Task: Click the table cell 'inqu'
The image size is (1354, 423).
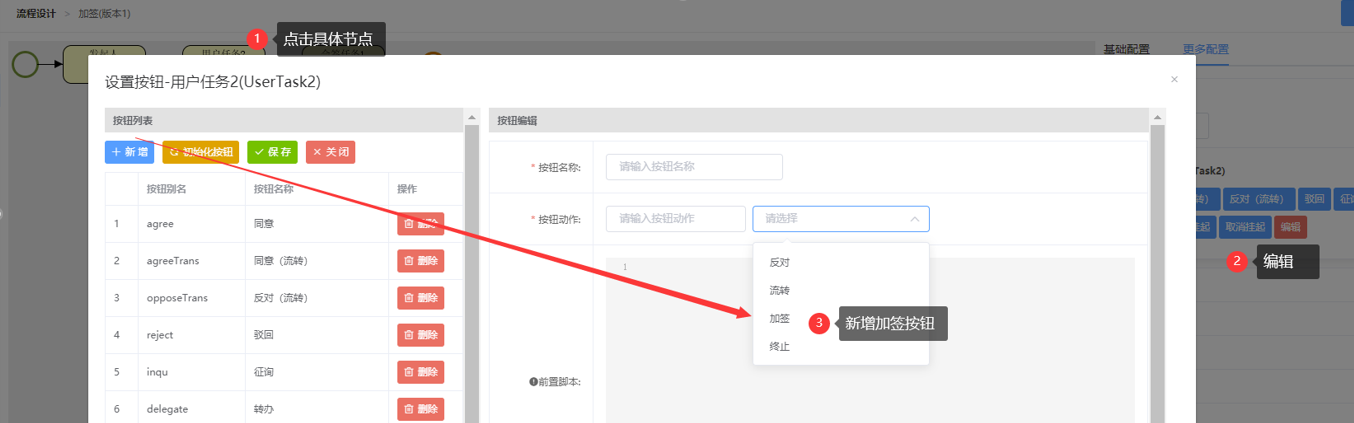Action: point(192,372)
